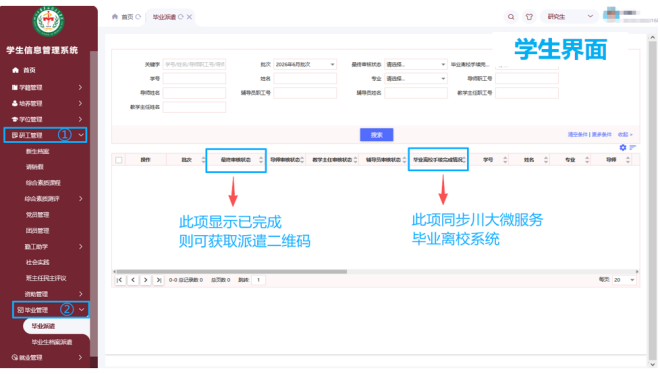
Task: Go to the first page of results
Action: [x=120, y=280]
